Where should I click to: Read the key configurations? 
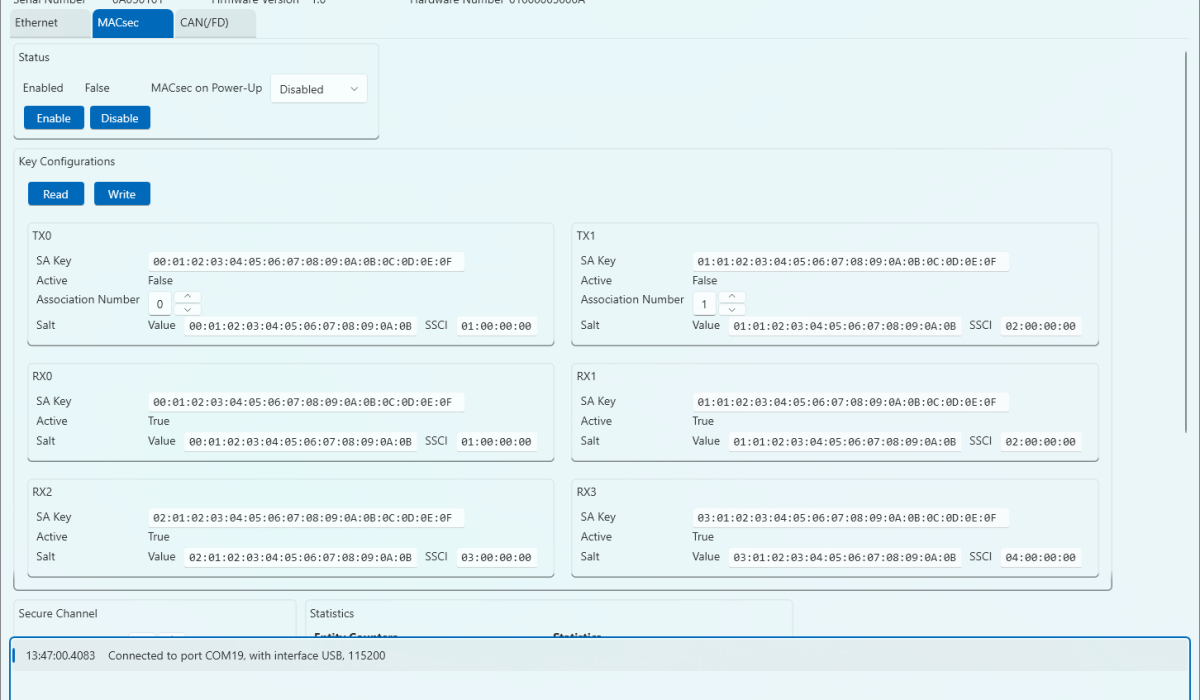tap(56, 194)
